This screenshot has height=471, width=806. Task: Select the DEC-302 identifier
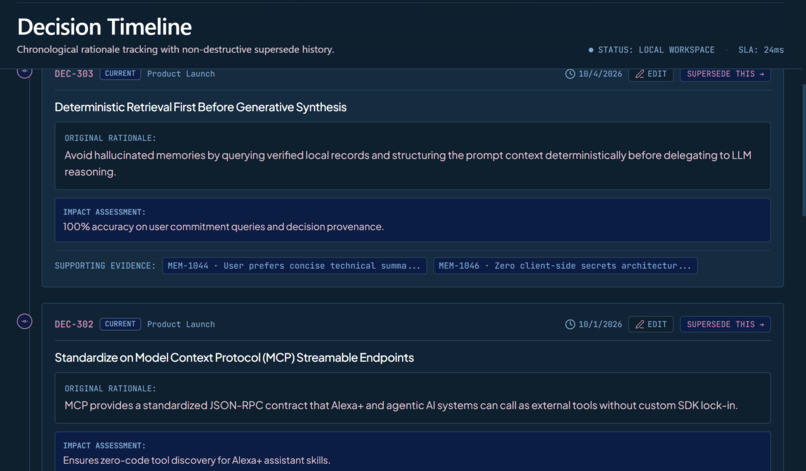pos(74,324)
